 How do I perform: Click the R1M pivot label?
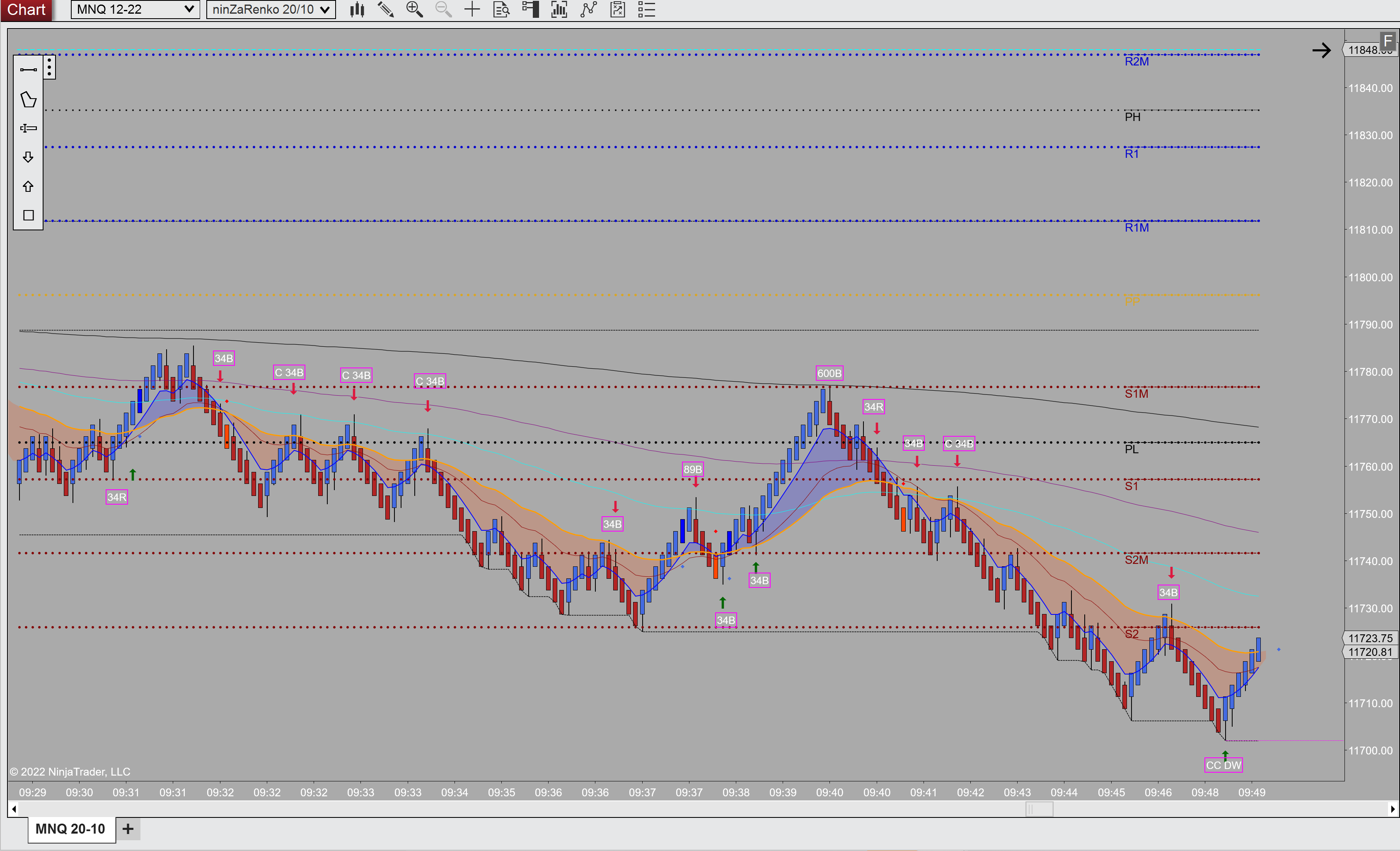click(1136, 228)
